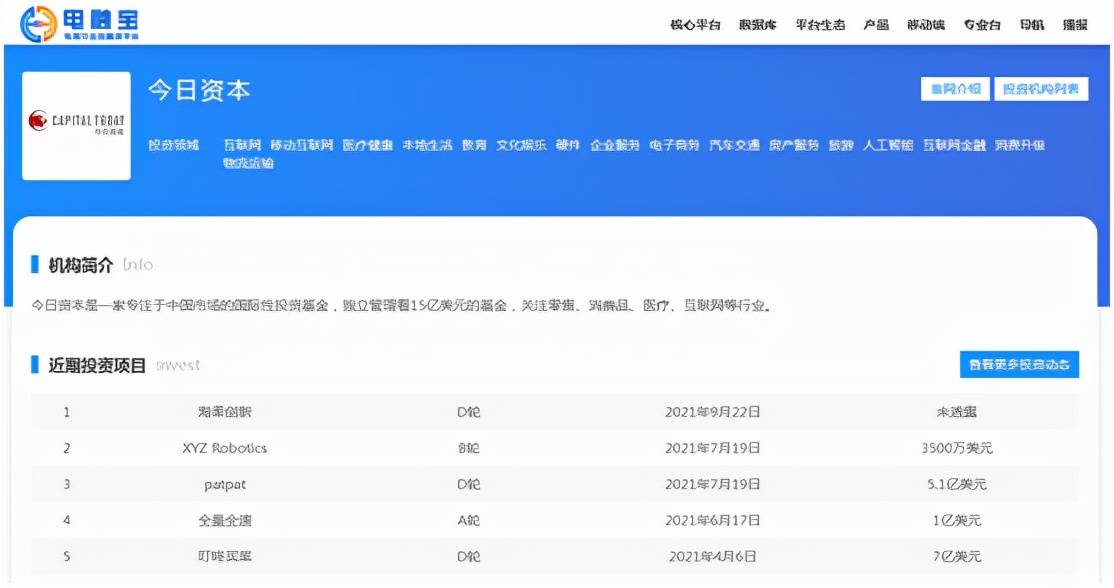Select the 移动互联网 investment field tag
The image size is (1114, 588).
pos(301,145)
